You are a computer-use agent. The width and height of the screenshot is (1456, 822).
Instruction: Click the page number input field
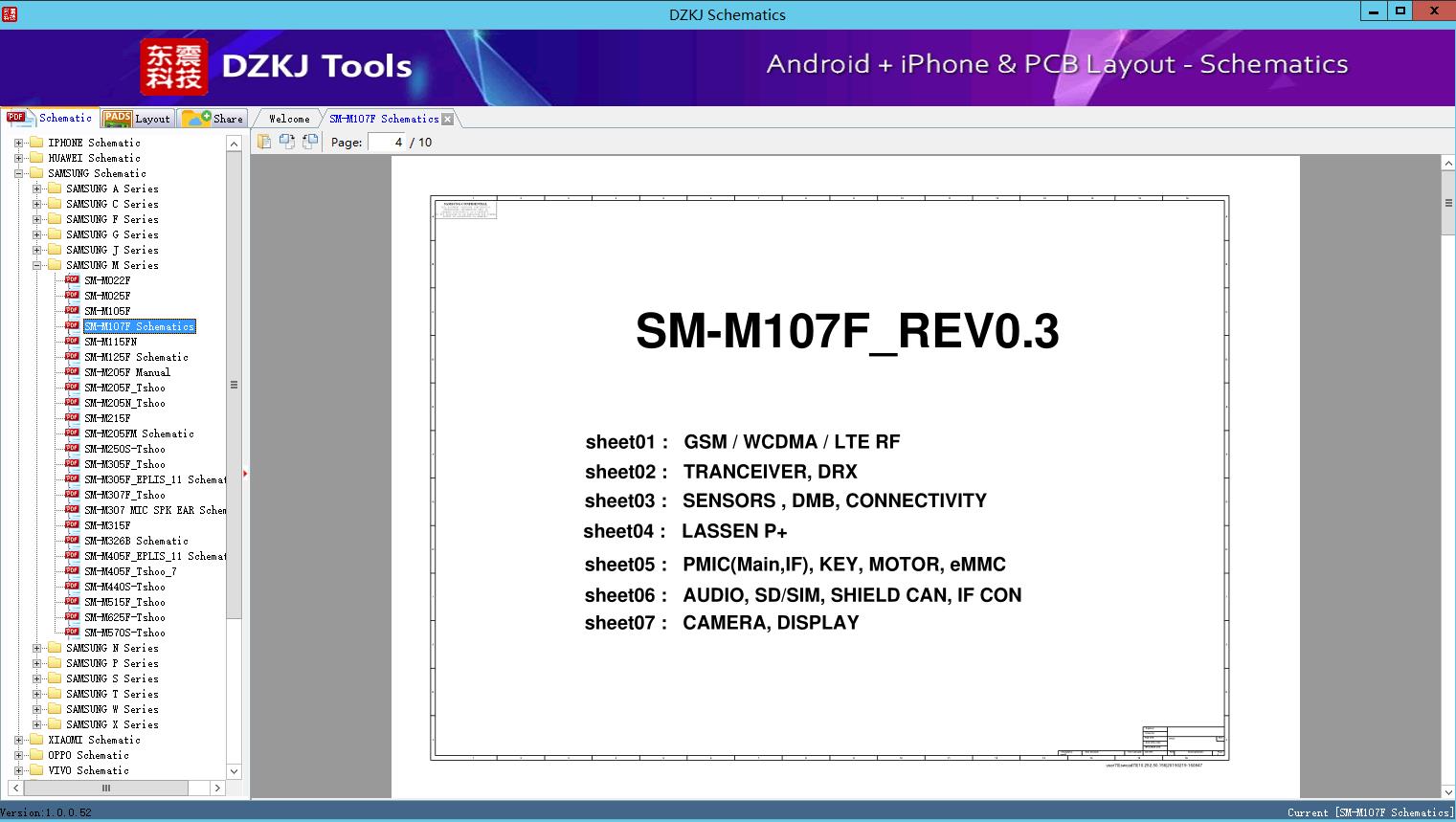387,143
